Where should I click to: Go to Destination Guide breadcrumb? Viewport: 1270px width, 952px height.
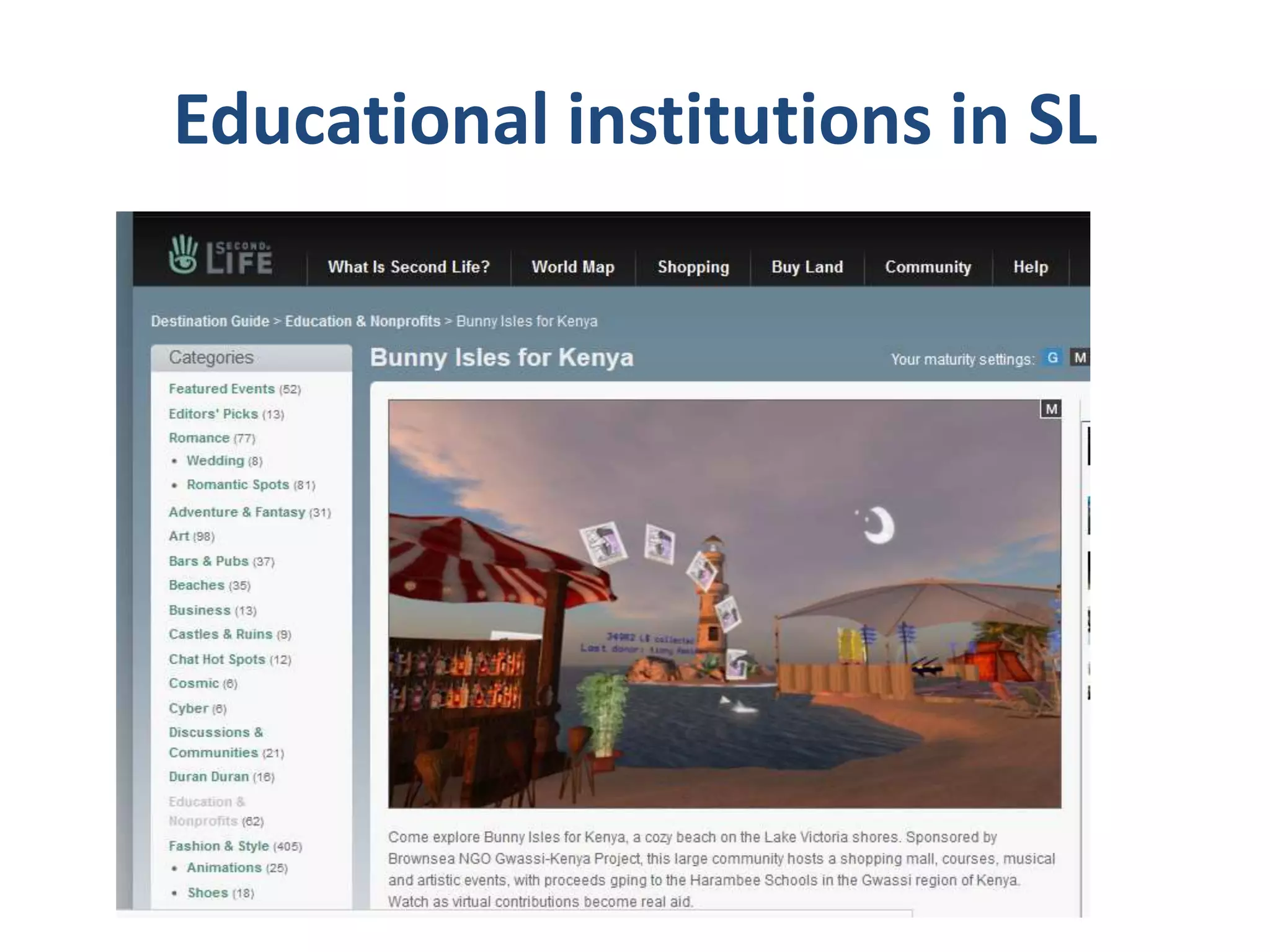pos(210,321)
